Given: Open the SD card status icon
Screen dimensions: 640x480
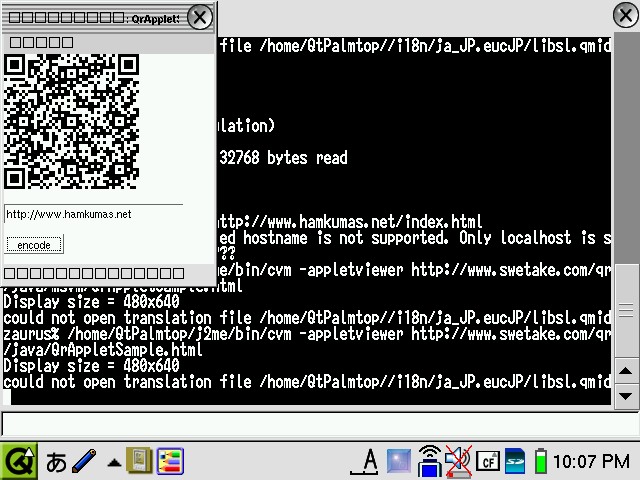Looking at the screenshot, I should tap(514, 461).
